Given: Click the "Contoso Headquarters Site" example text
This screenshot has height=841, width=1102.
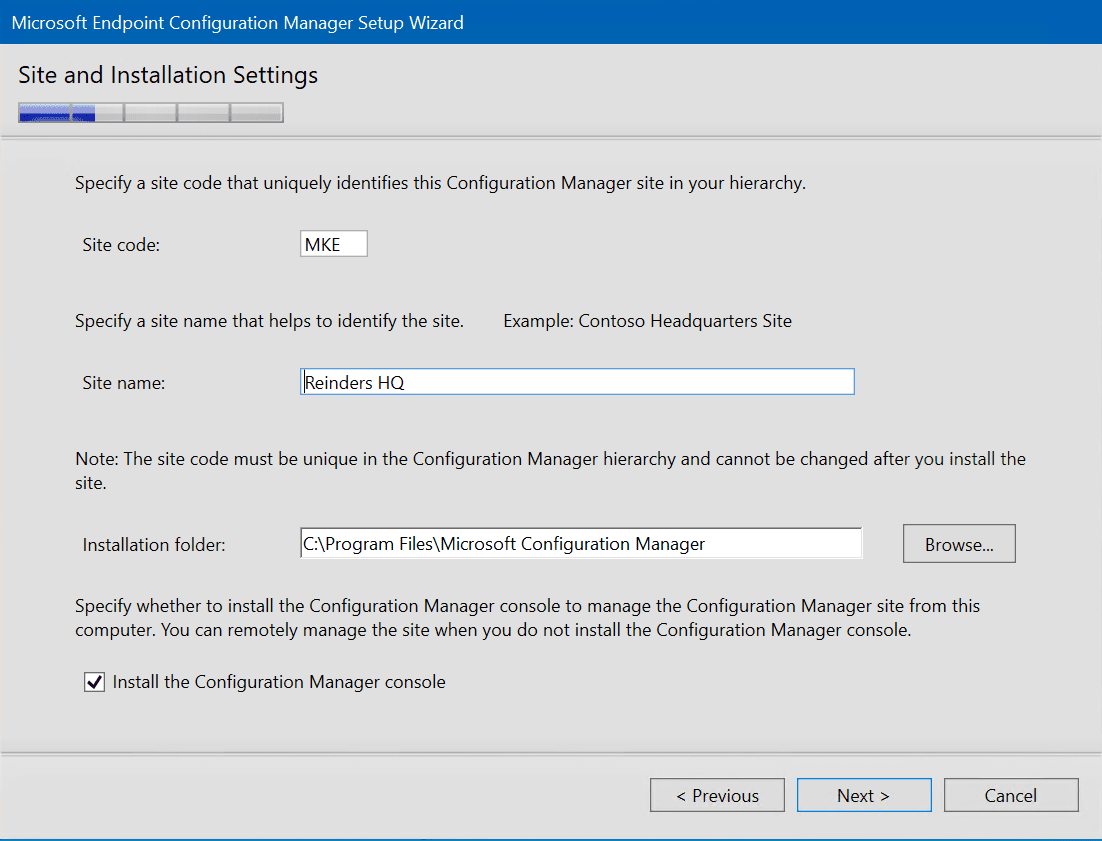Looking at the screenshot, I should [647, 320].
